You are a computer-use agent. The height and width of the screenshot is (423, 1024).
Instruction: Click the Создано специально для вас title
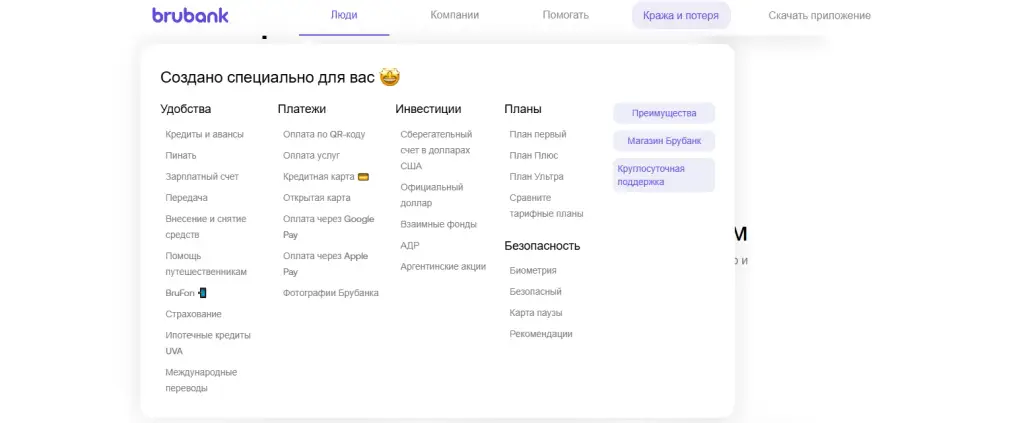coord(280,78)
